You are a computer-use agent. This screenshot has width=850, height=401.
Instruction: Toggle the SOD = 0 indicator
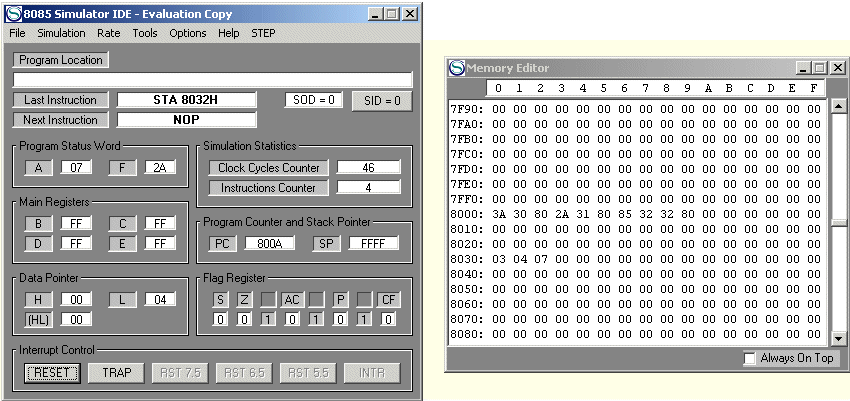[314, 100]
